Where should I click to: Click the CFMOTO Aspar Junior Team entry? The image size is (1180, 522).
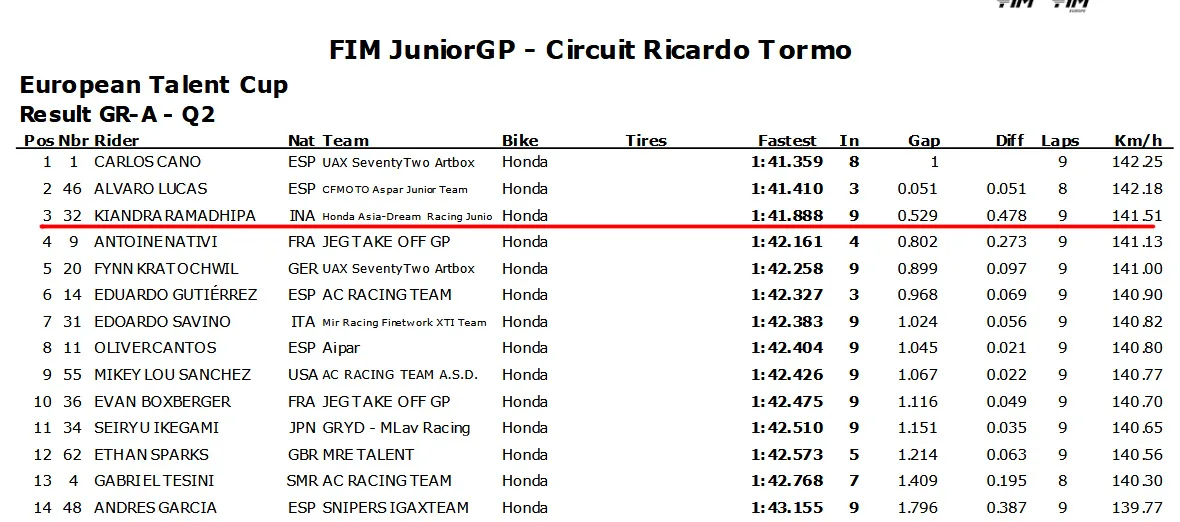click(x=394, y=189)
